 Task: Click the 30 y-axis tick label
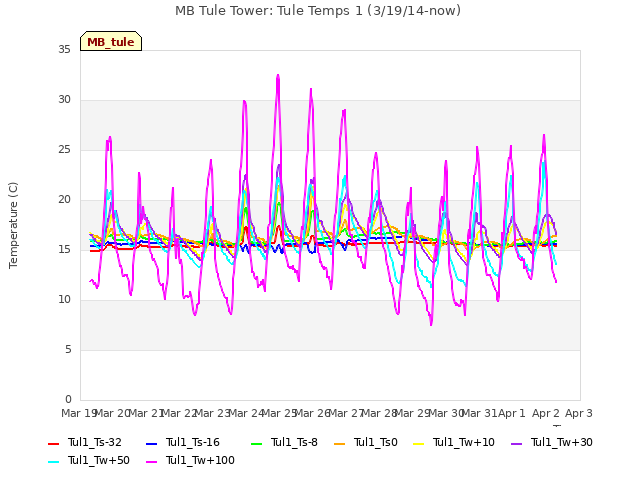pyautogui.click(x=64, y=100)
